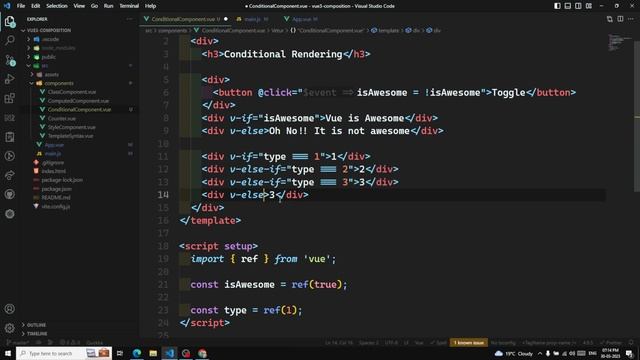The height and width of the screenshot is (360, 640).
Task: Toggle secondary side bar layout button
Action: [x=578, y=6]
